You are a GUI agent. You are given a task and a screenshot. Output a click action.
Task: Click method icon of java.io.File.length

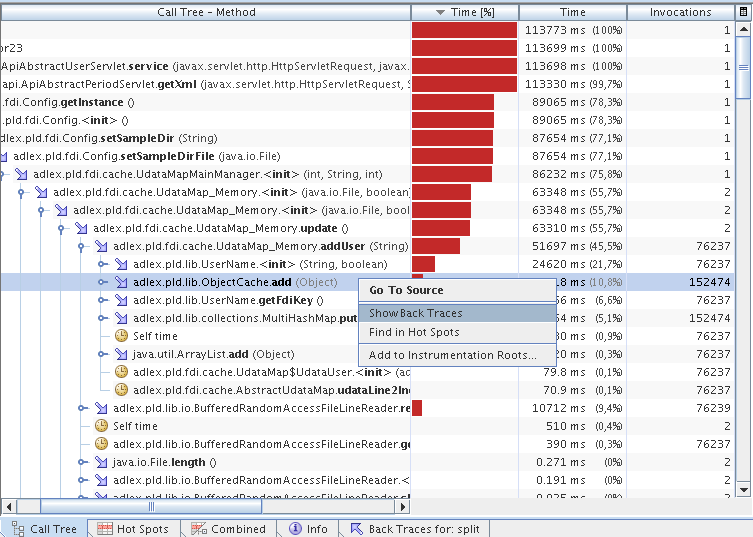(x=101, y=463)
